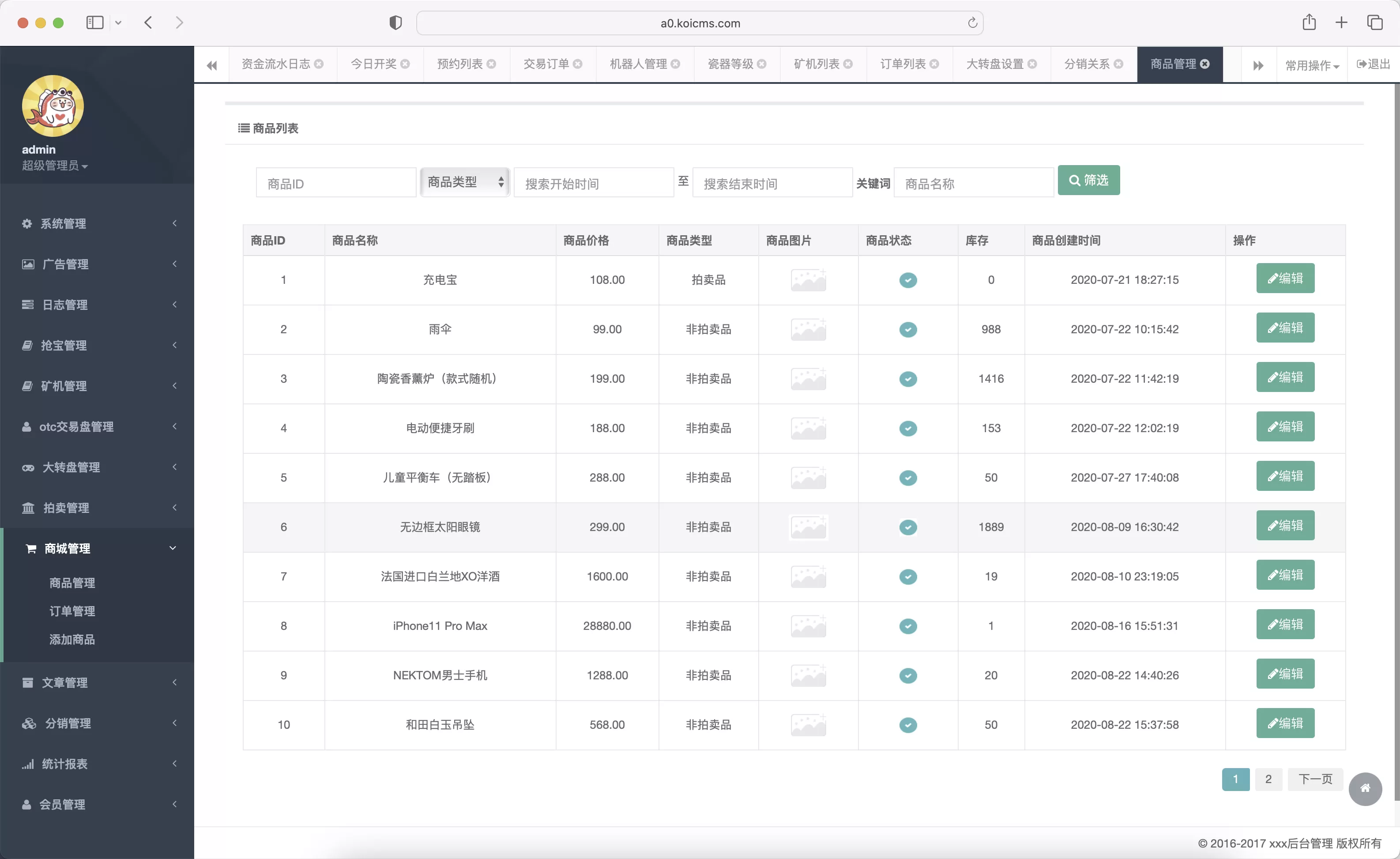1400x859 pixels.
Task: Reload page with refresh icon
Action: pos(972,23)
